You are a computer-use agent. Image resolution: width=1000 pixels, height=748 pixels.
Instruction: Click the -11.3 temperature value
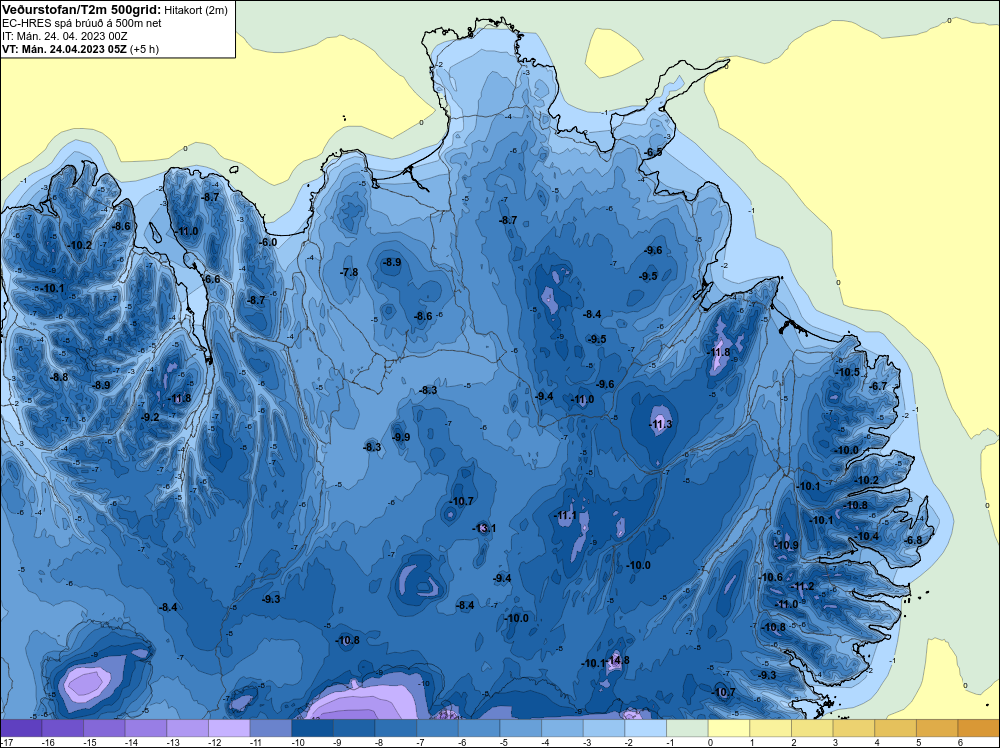tap(660, 424)
